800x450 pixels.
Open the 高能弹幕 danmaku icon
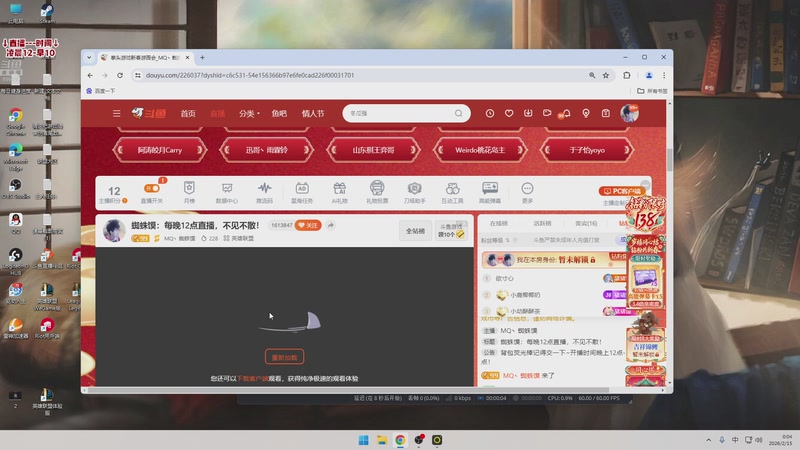click(490, 192)
